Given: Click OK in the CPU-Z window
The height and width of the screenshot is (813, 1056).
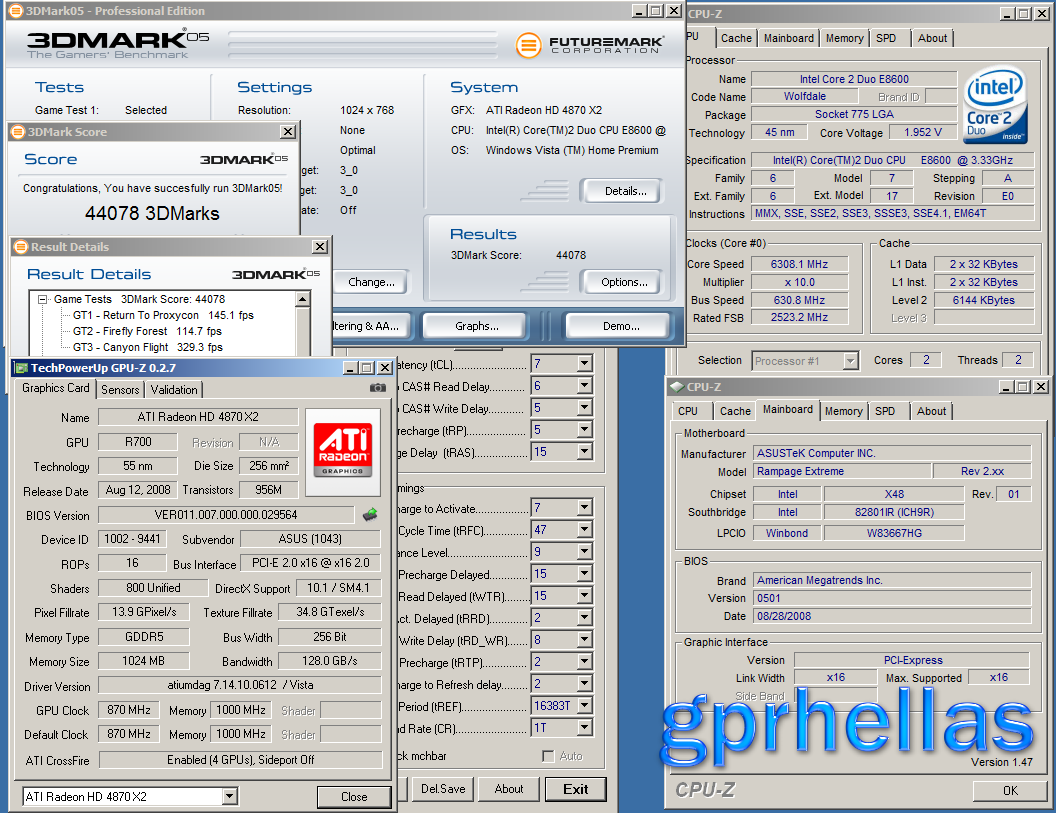Looking at the screenshot, I should (x=1010, y=790).
